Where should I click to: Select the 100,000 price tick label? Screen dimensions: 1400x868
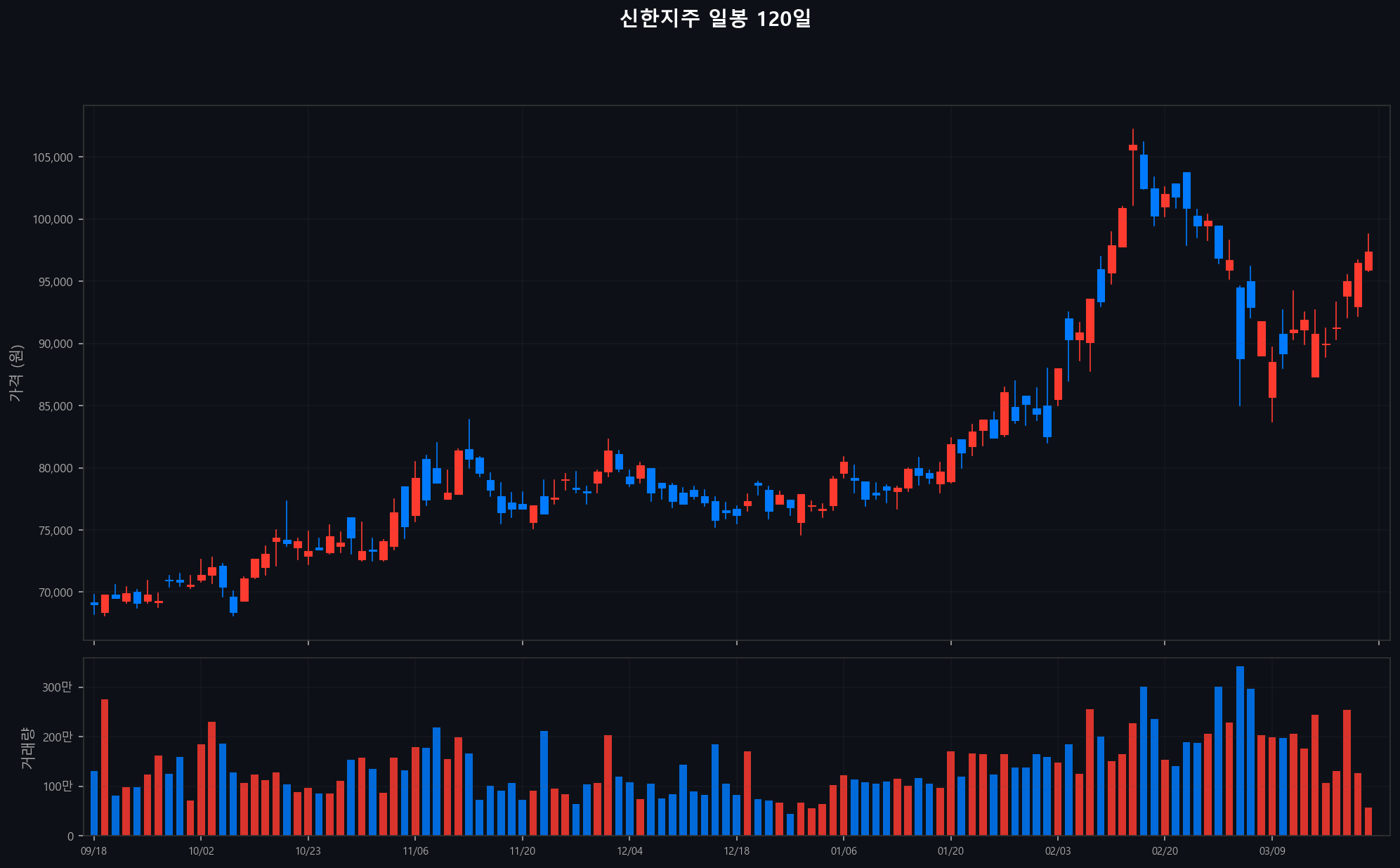click(53, 220)
